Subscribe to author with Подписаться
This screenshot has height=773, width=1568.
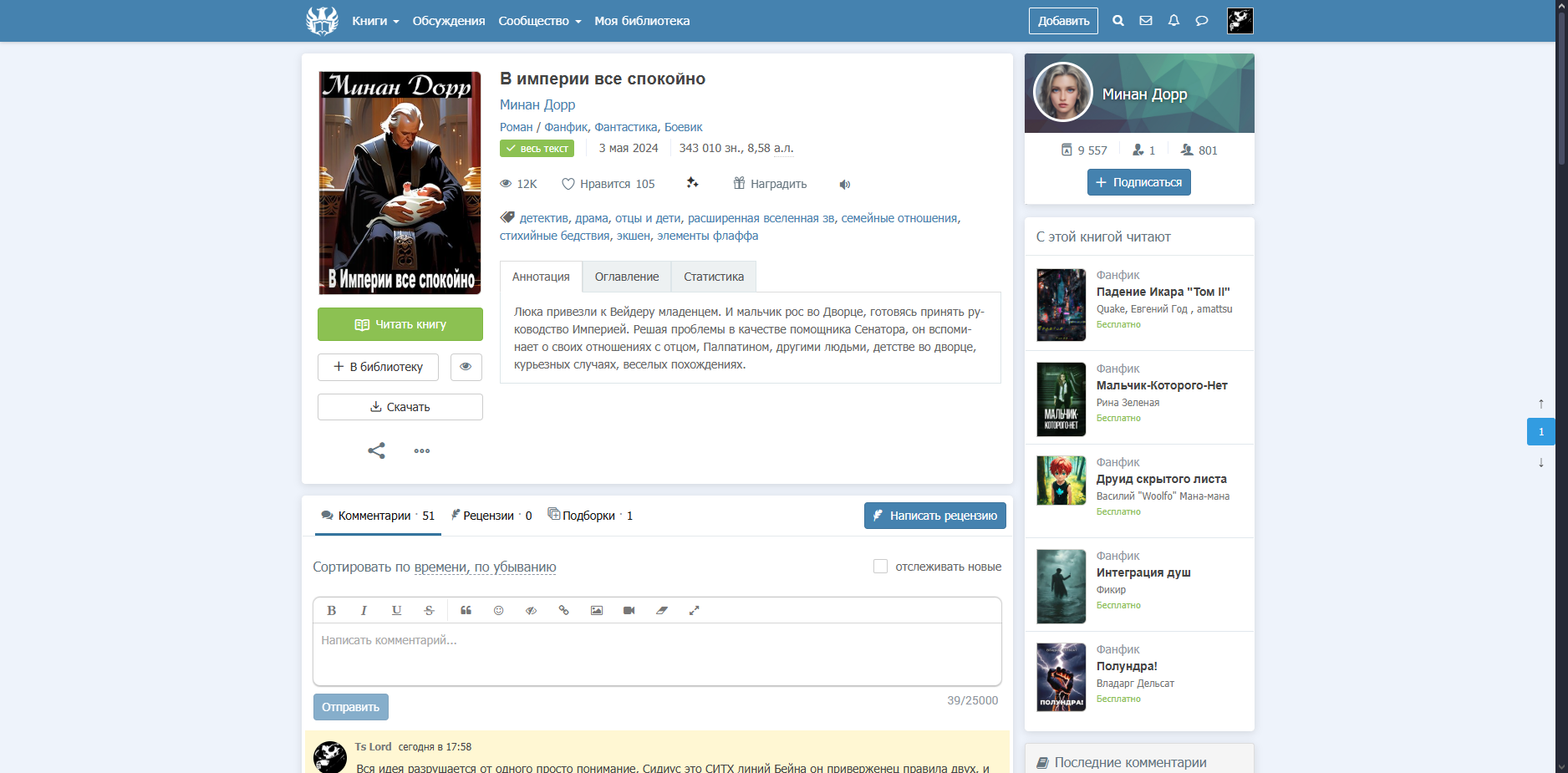tap(1139, 182)
